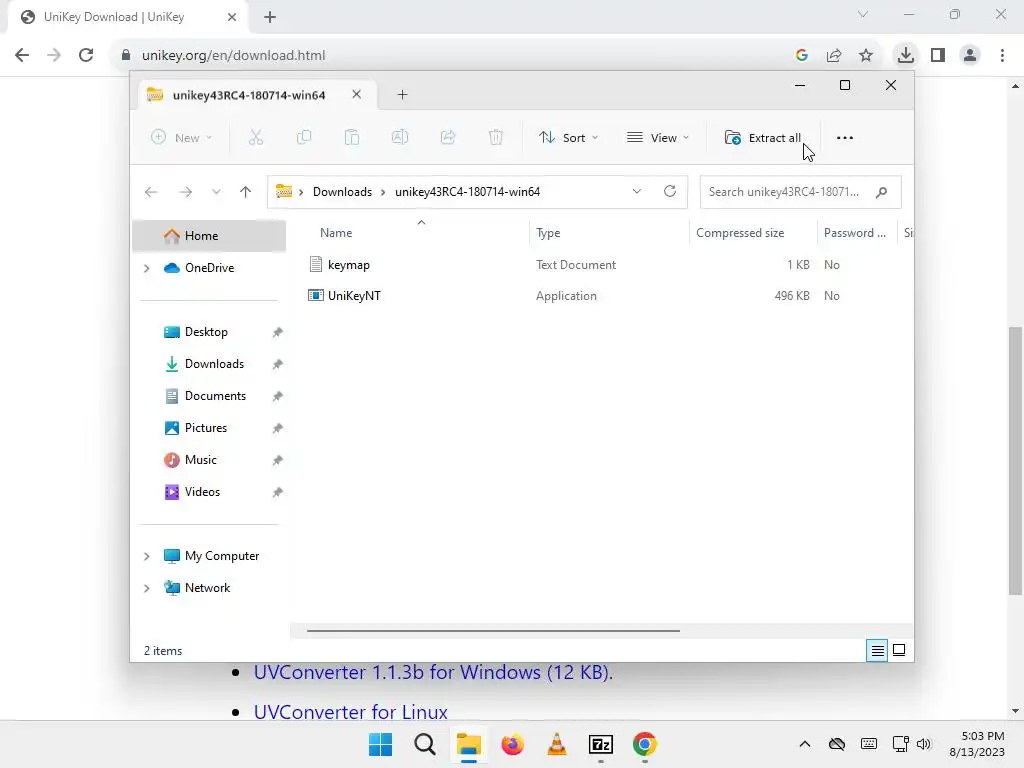
Task: Add a new Explorer tab
Action: click(402, 95)
